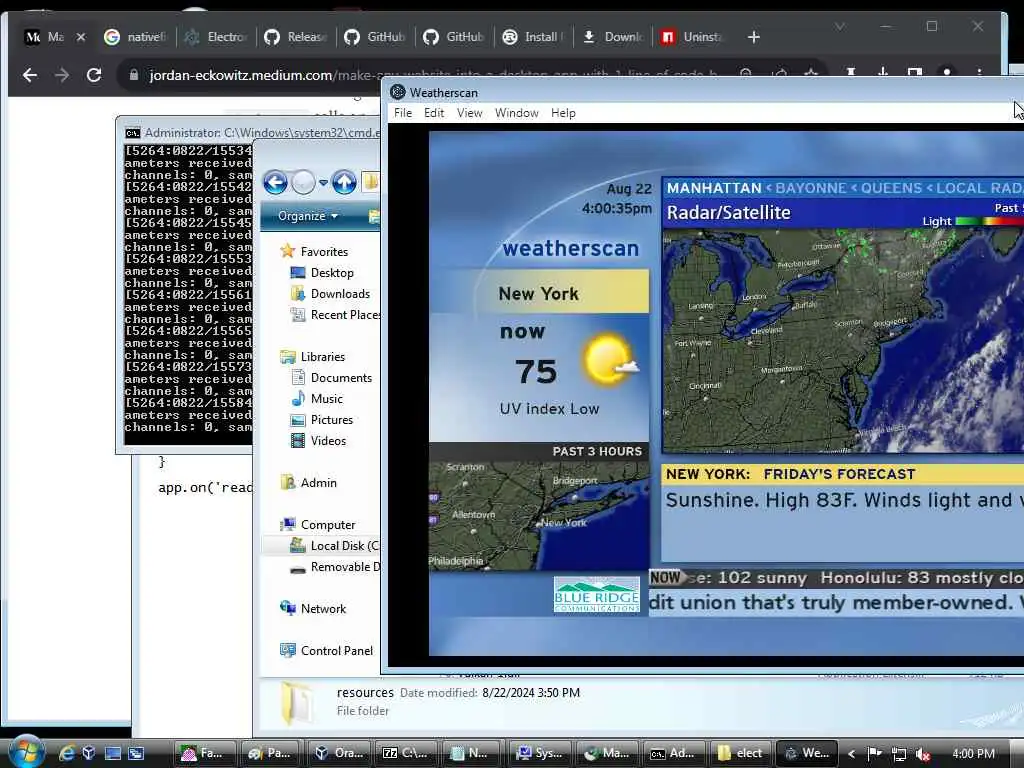Launch Internet Explorer from quick launch

[67, 753]
